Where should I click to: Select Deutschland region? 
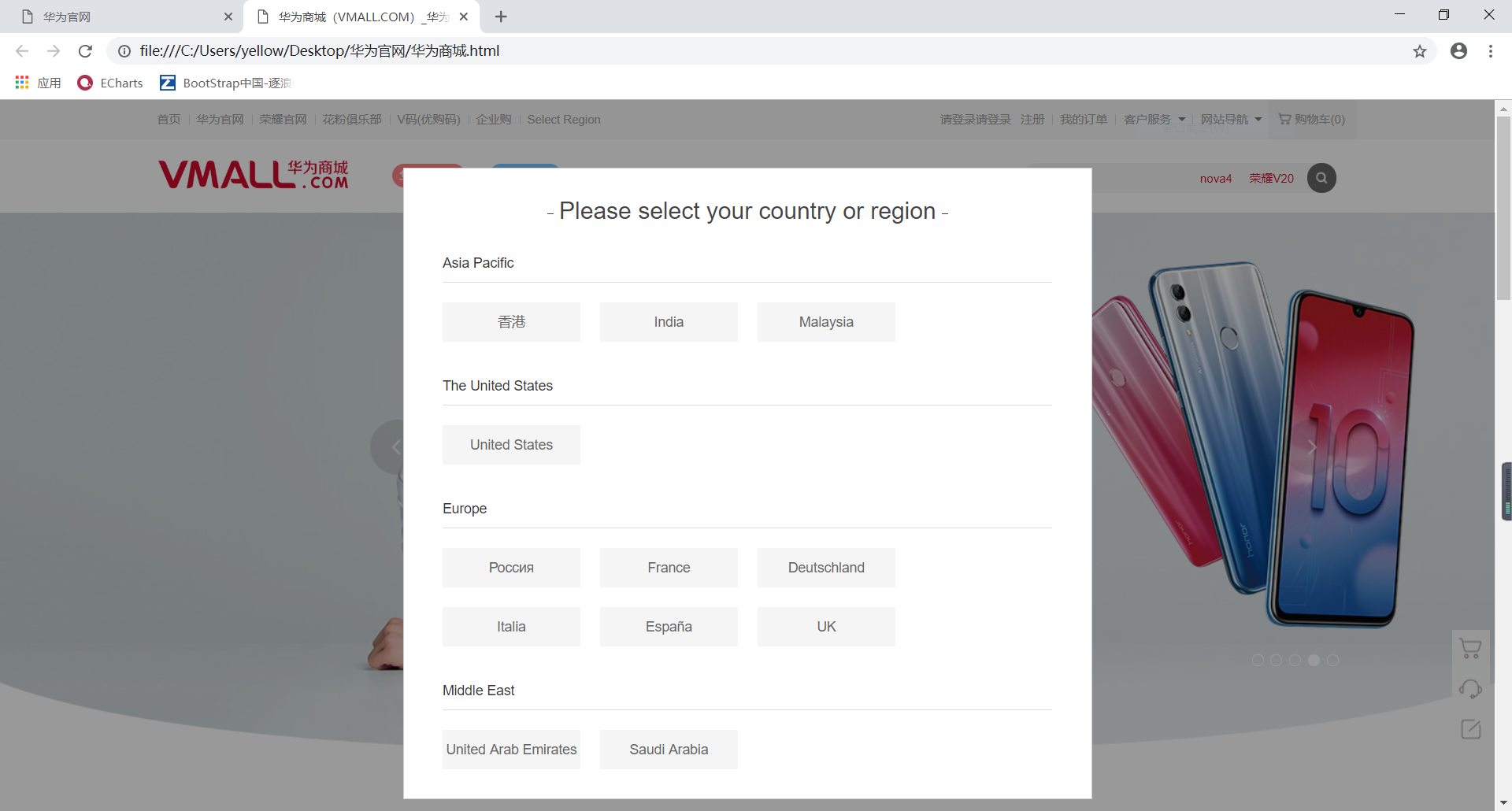tap(826, 568)
